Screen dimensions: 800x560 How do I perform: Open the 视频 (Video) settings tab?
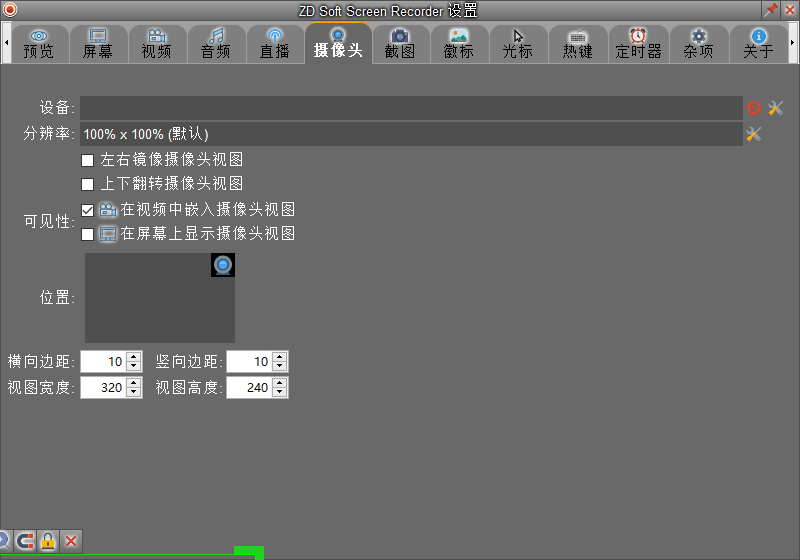point(157,44)
